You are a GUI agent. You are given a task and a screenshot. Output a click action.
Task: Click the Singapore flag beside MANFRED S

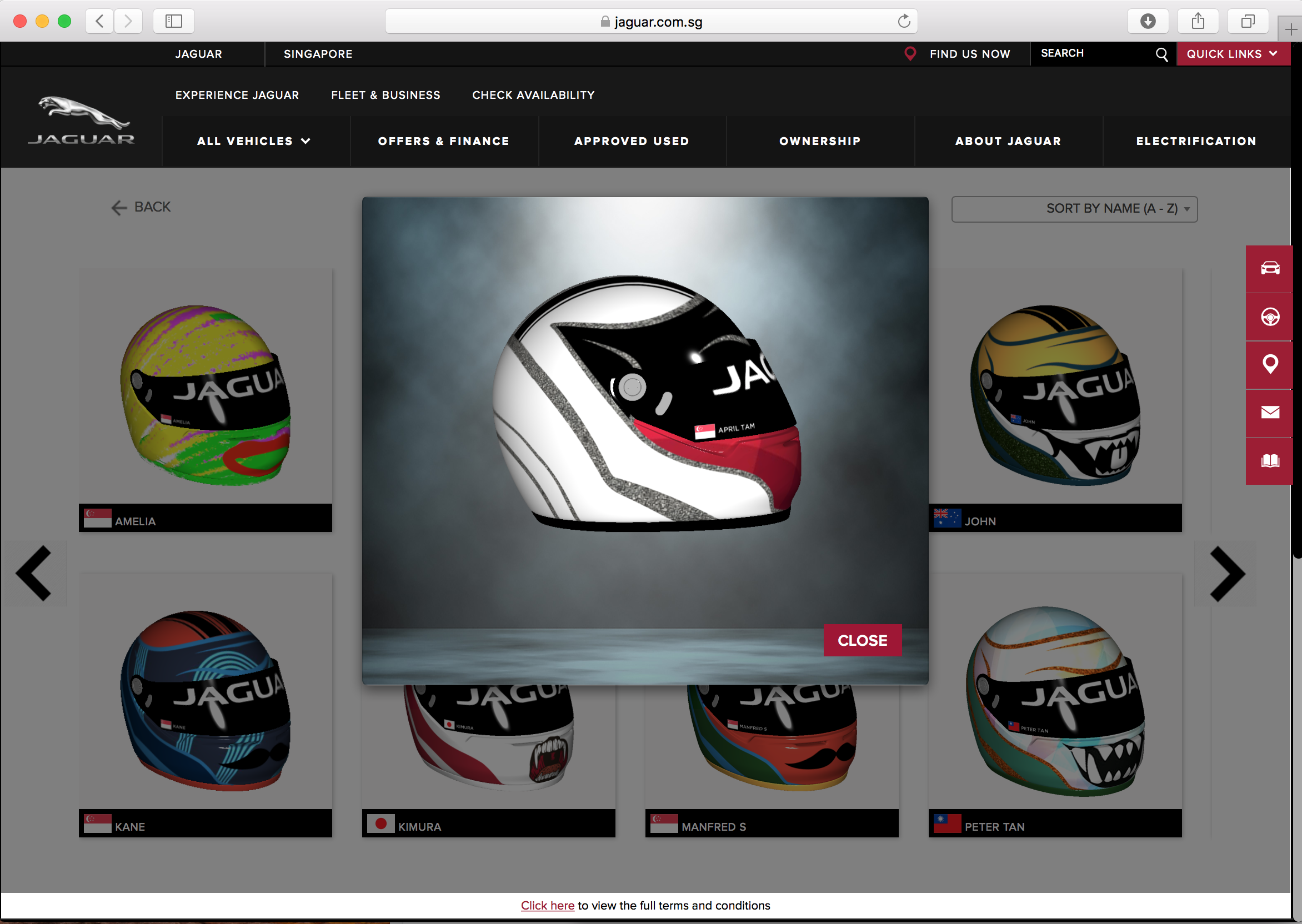664,823
